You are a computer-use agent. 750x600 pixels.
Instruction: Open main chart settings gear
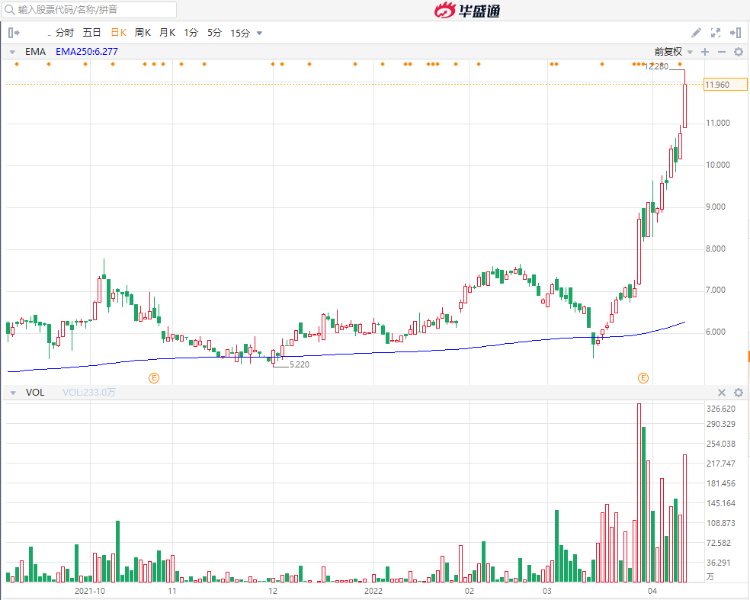pos(739,52)
